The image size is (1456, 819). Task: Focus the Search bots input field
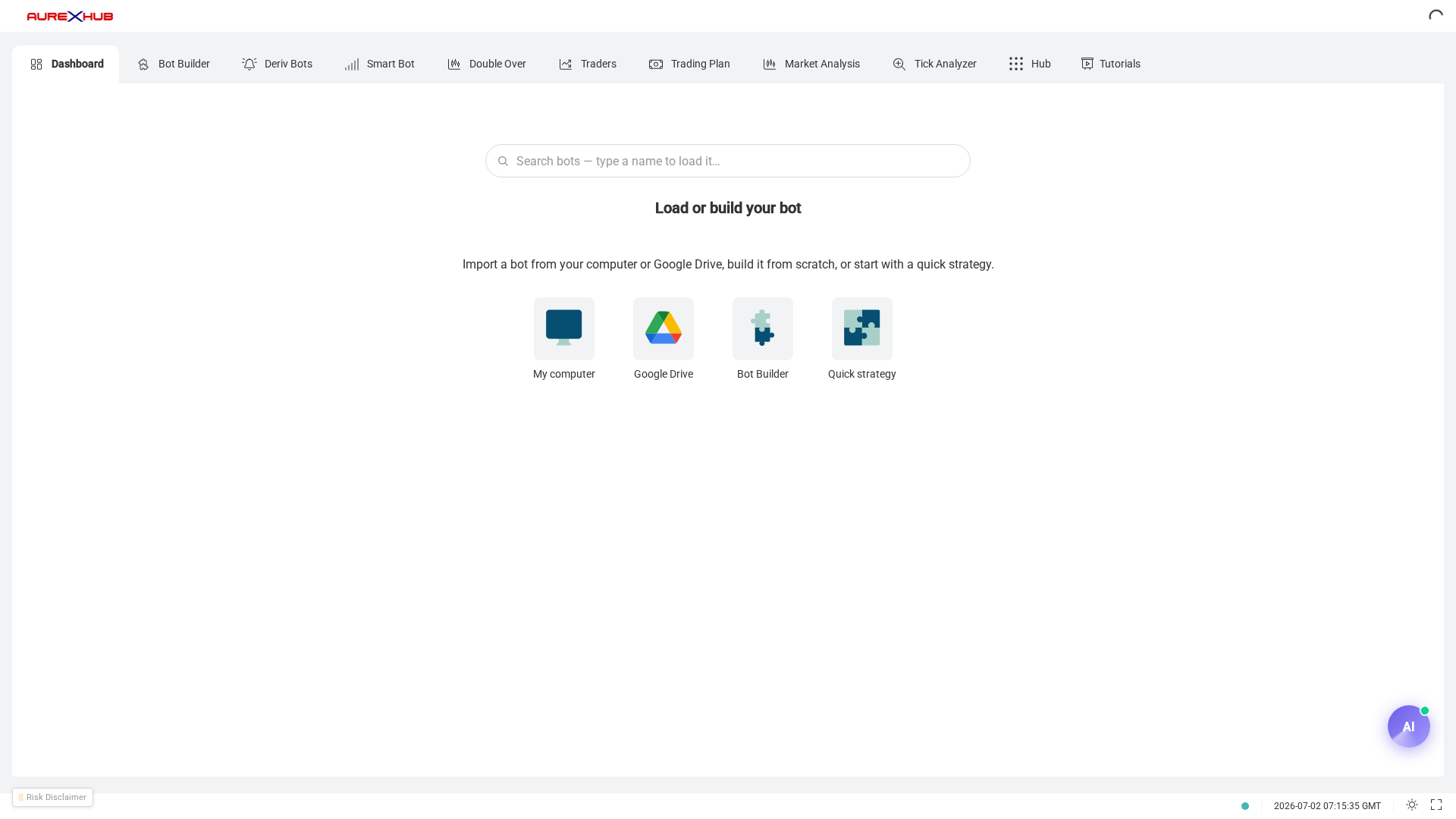[728, 161]
